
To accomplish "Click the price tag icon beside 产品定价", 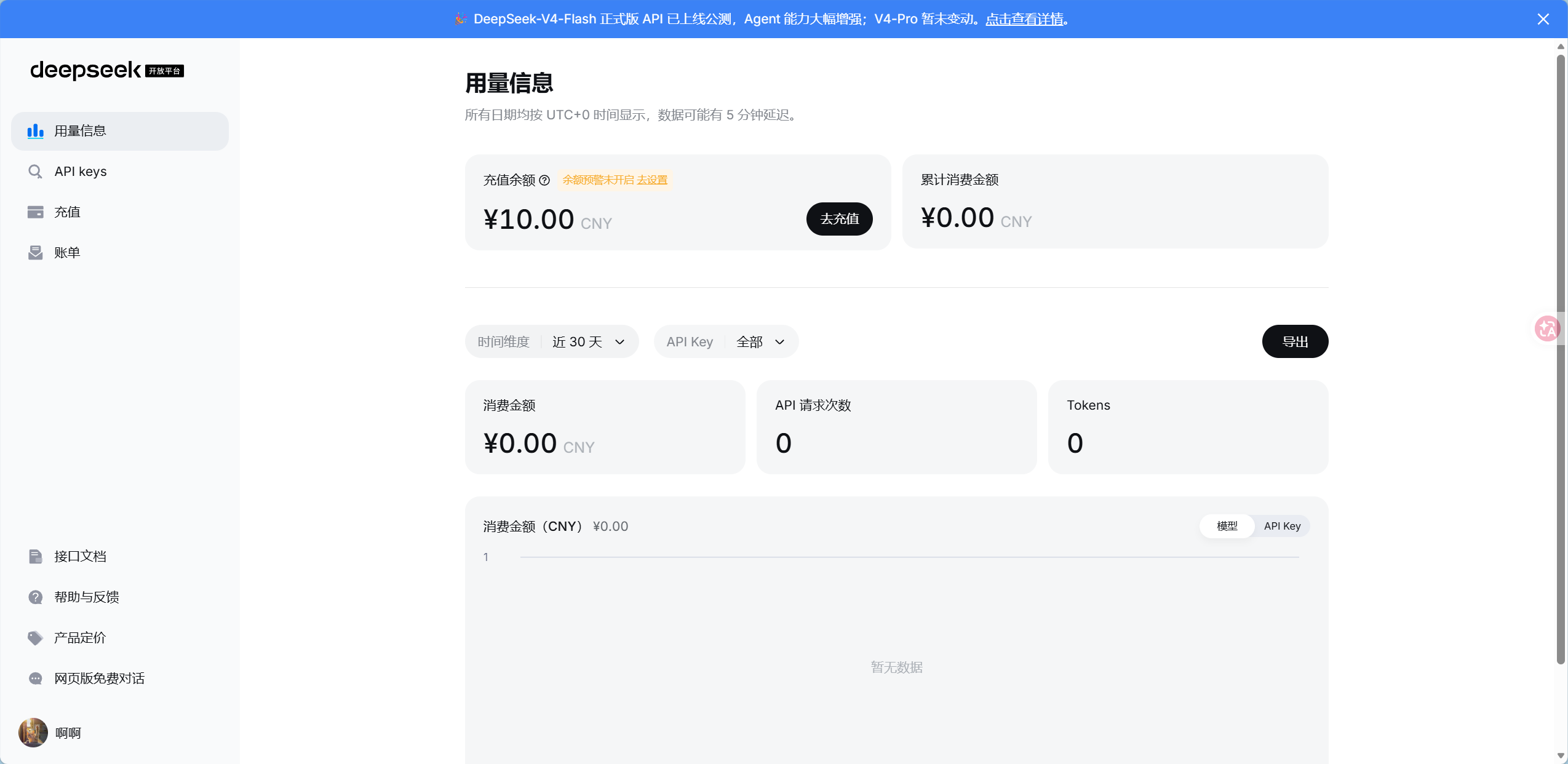I will (x=36, y=638).
